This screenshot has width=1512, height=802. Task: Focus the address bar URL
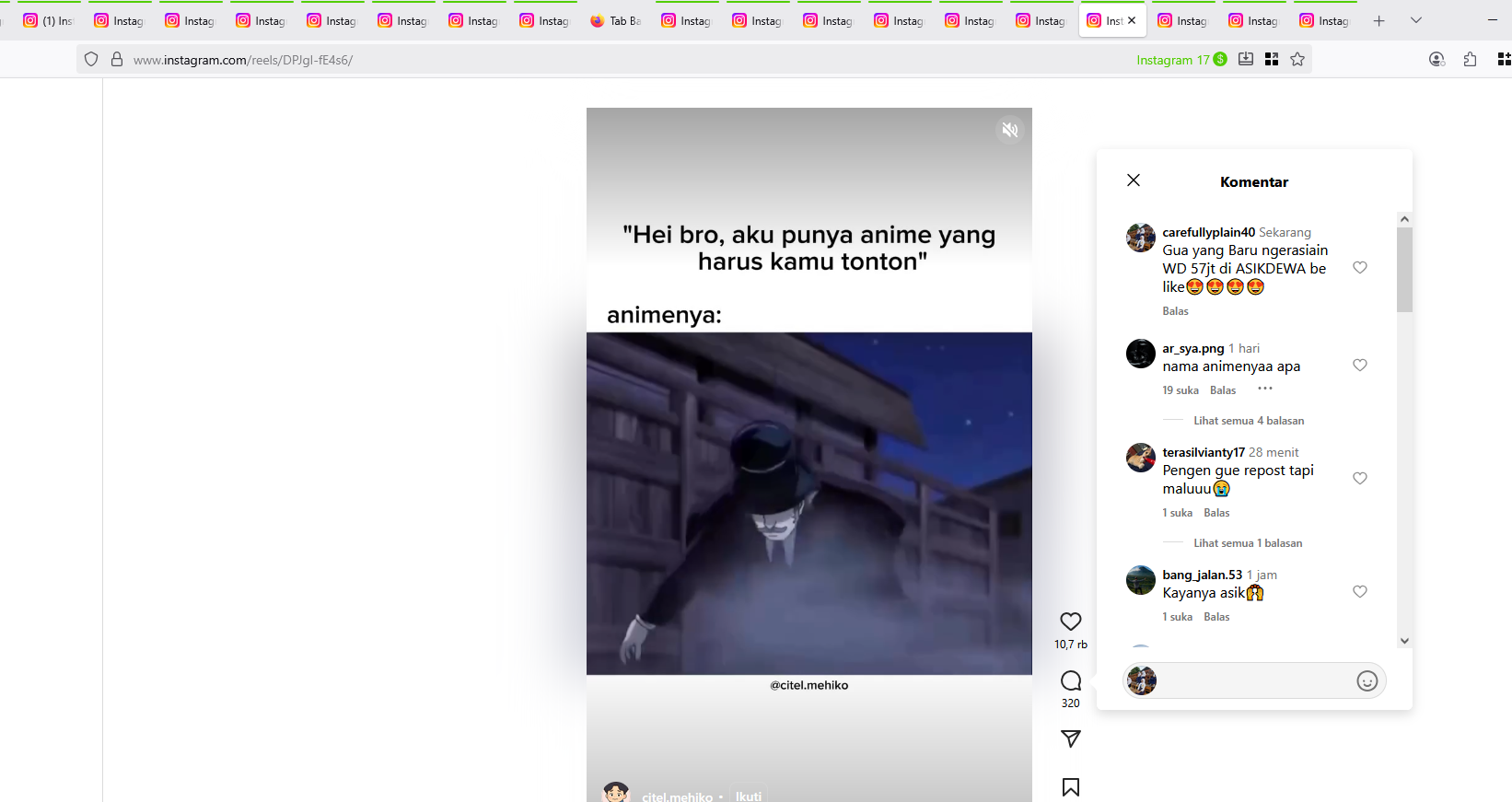pos(243,60)
